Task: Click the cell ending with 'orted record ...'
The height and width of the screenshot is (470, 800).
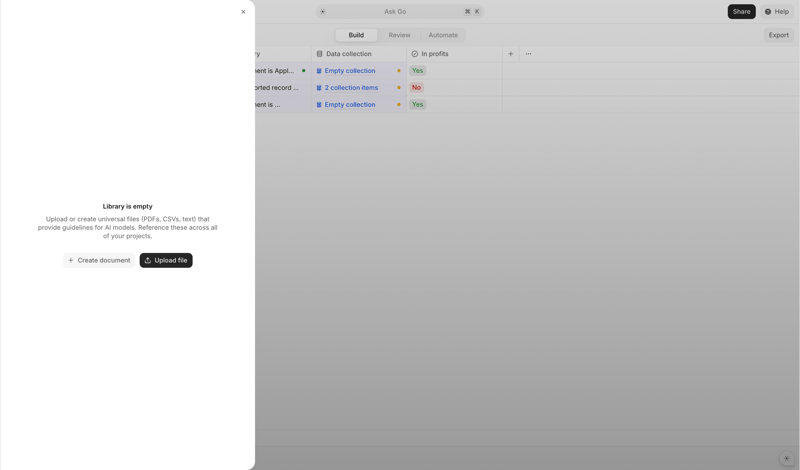Action: pos(283,88)
